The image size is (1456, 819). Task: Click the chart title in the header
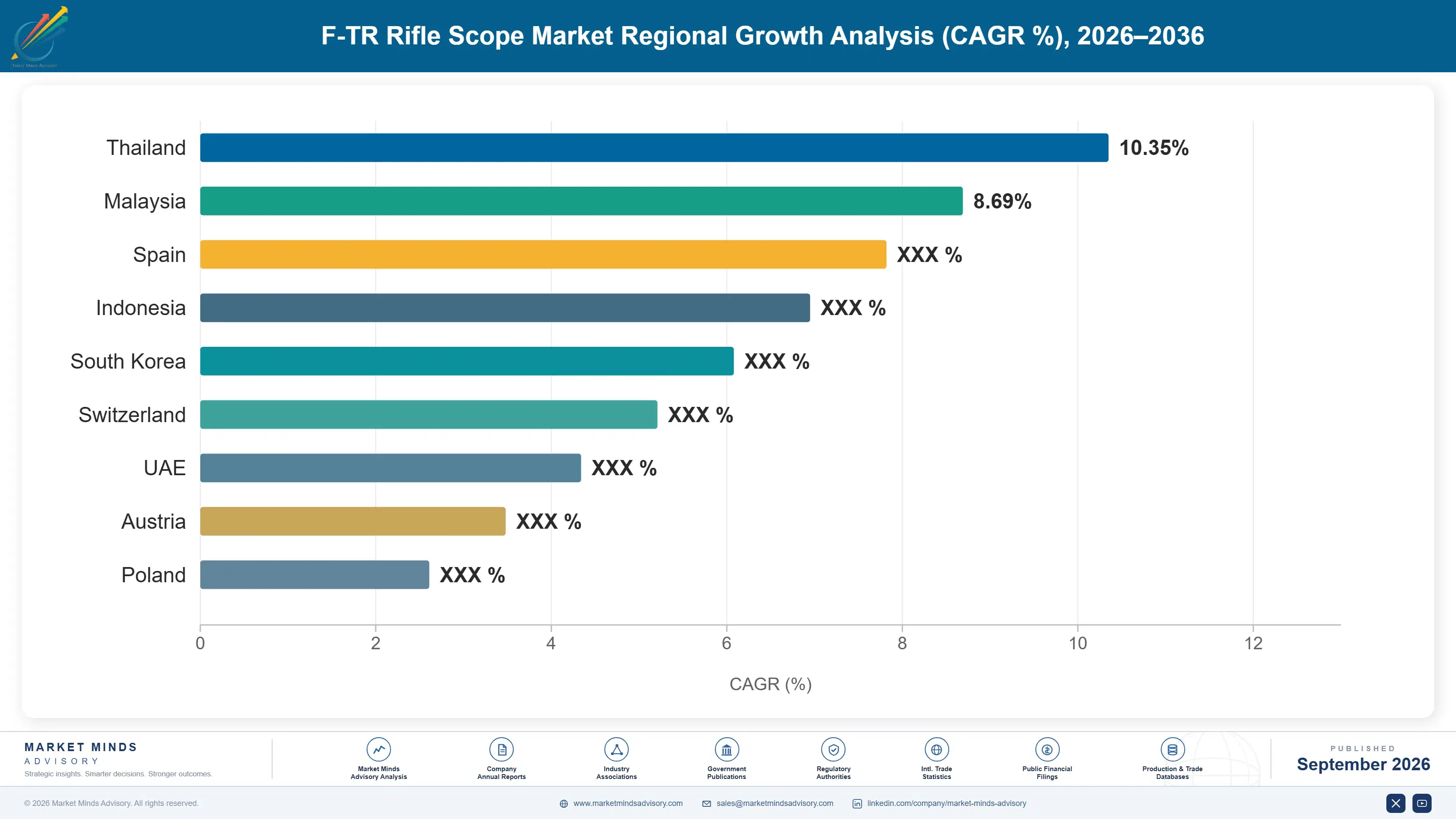(x=762, y=36)
